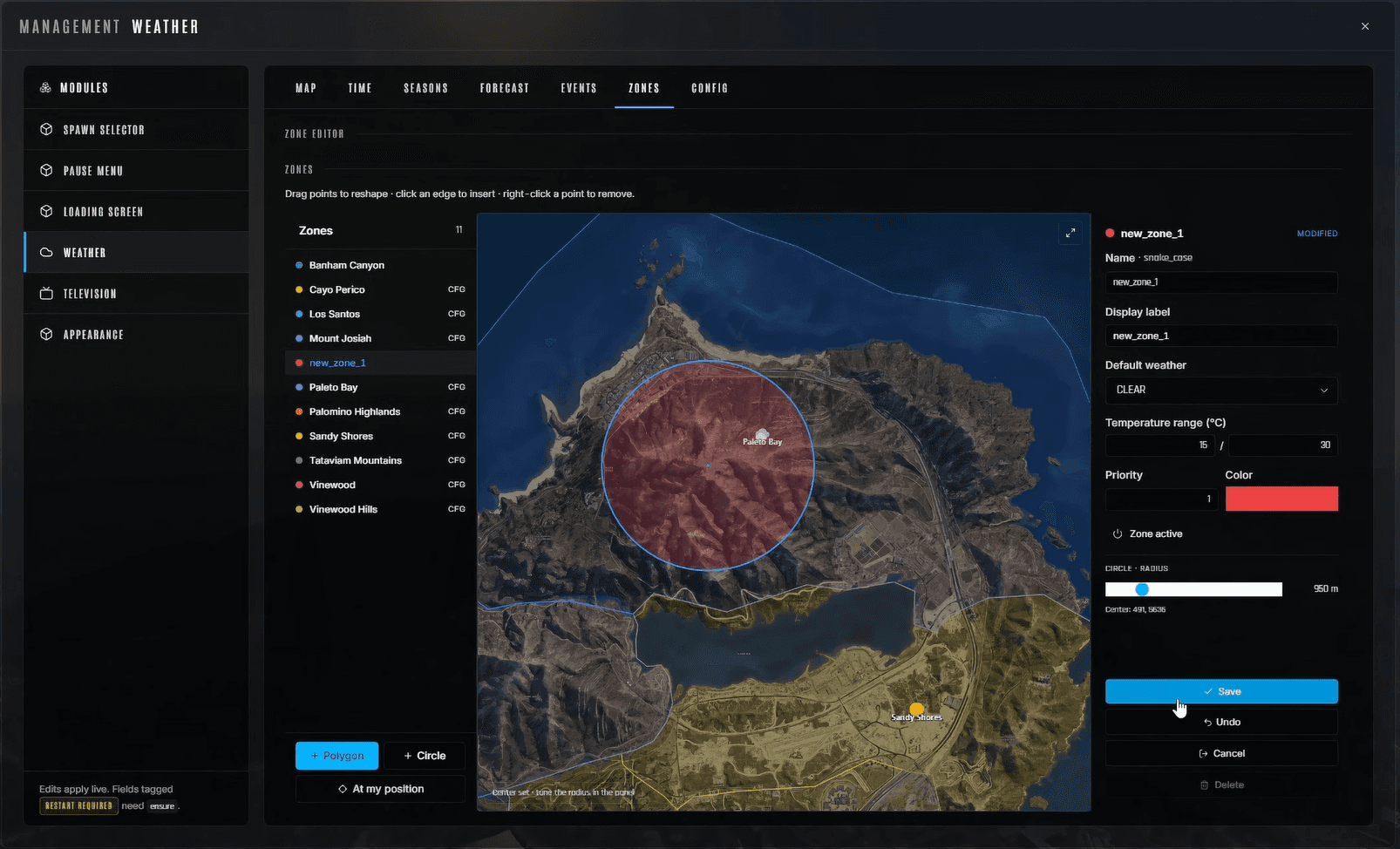Click the Vinewood row CFG tag
Image resolution: width=1400 pixels, height=849 pixels.
coord(457,485)
